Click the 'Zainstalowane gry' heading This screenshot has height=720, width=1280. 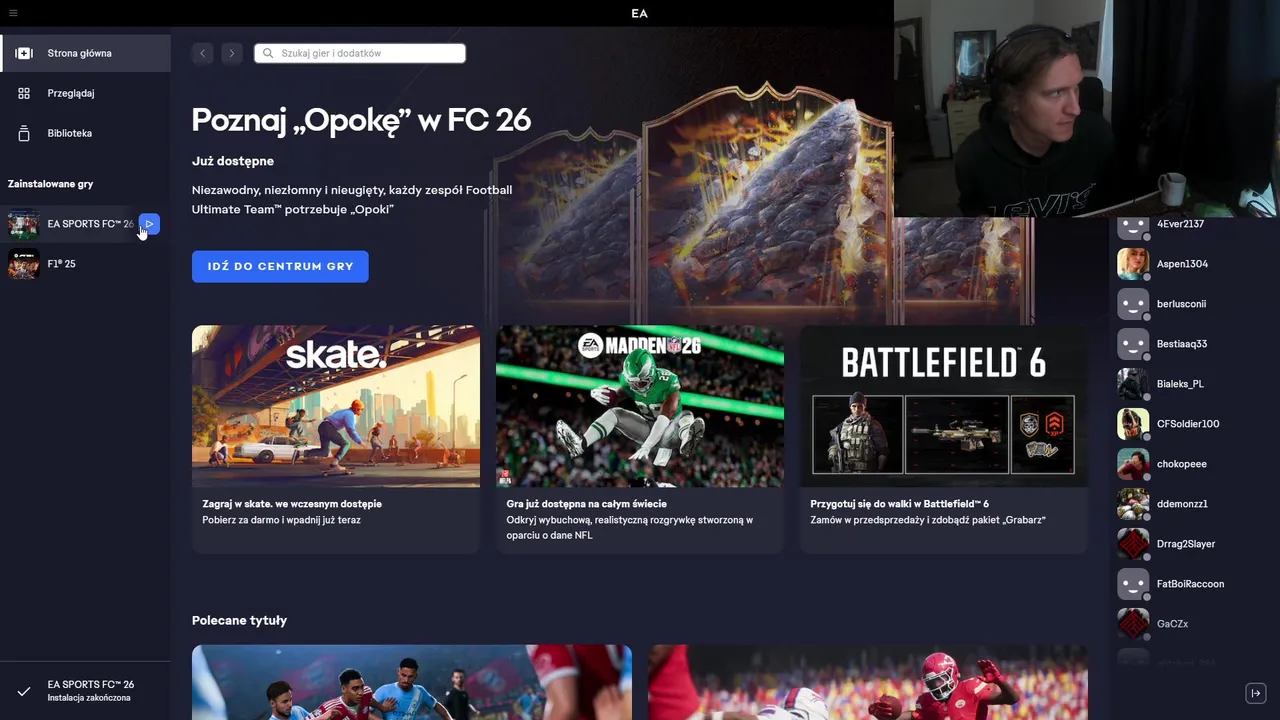tap(50, 184)
